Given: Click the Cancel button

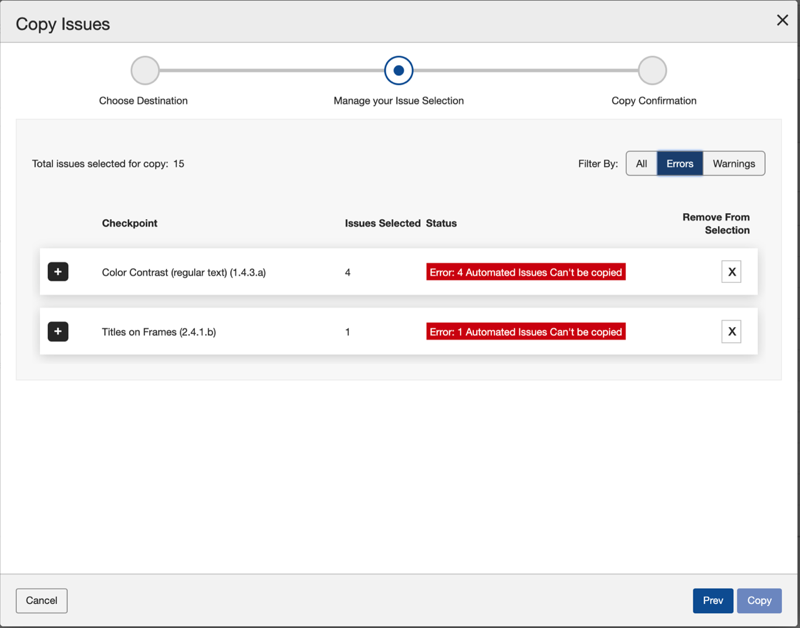Looking at the screenshot, I should tap(42, 600).
